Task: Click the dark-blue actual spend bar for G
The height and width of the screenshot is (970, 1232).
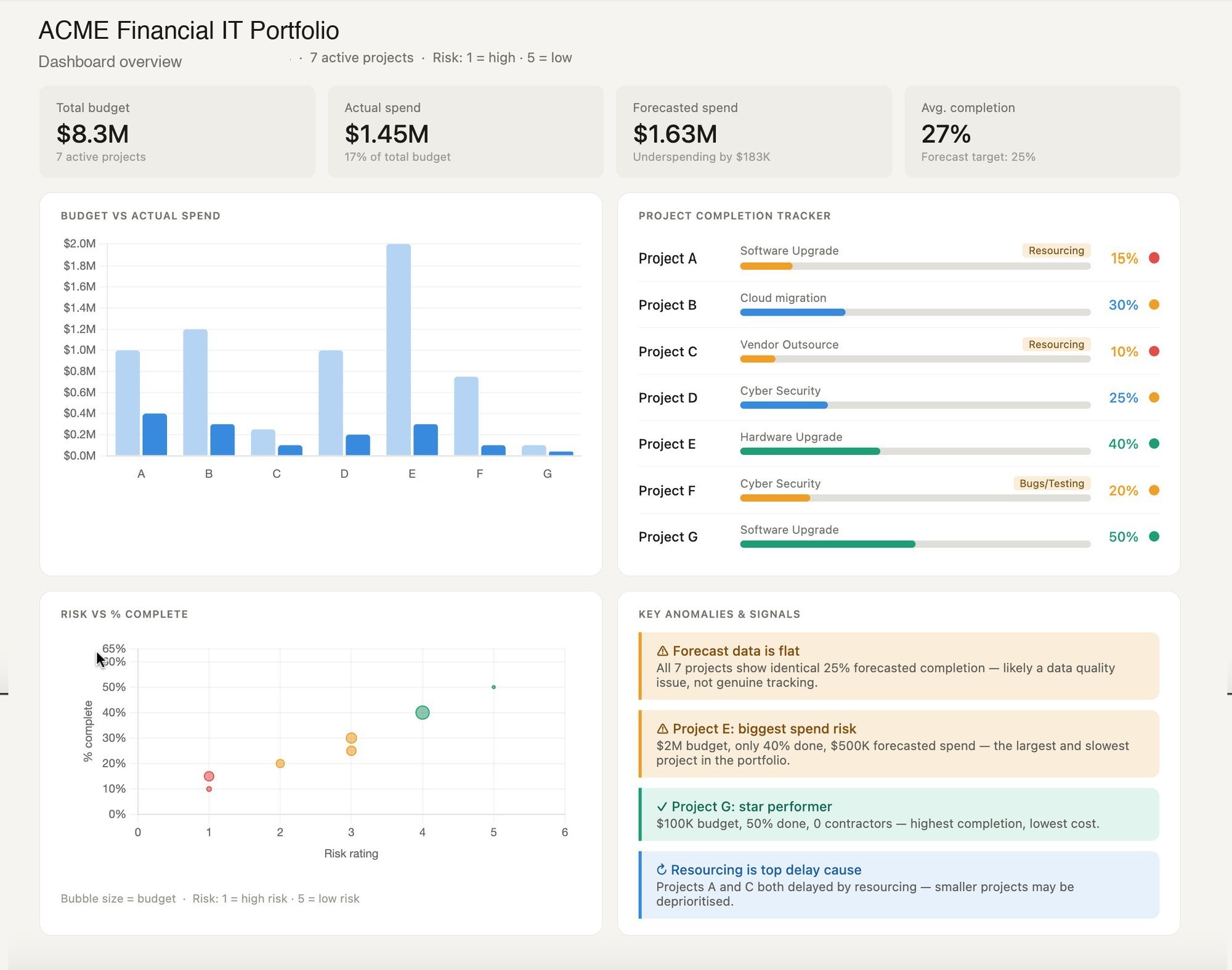Action: click(x=561, y=454)
